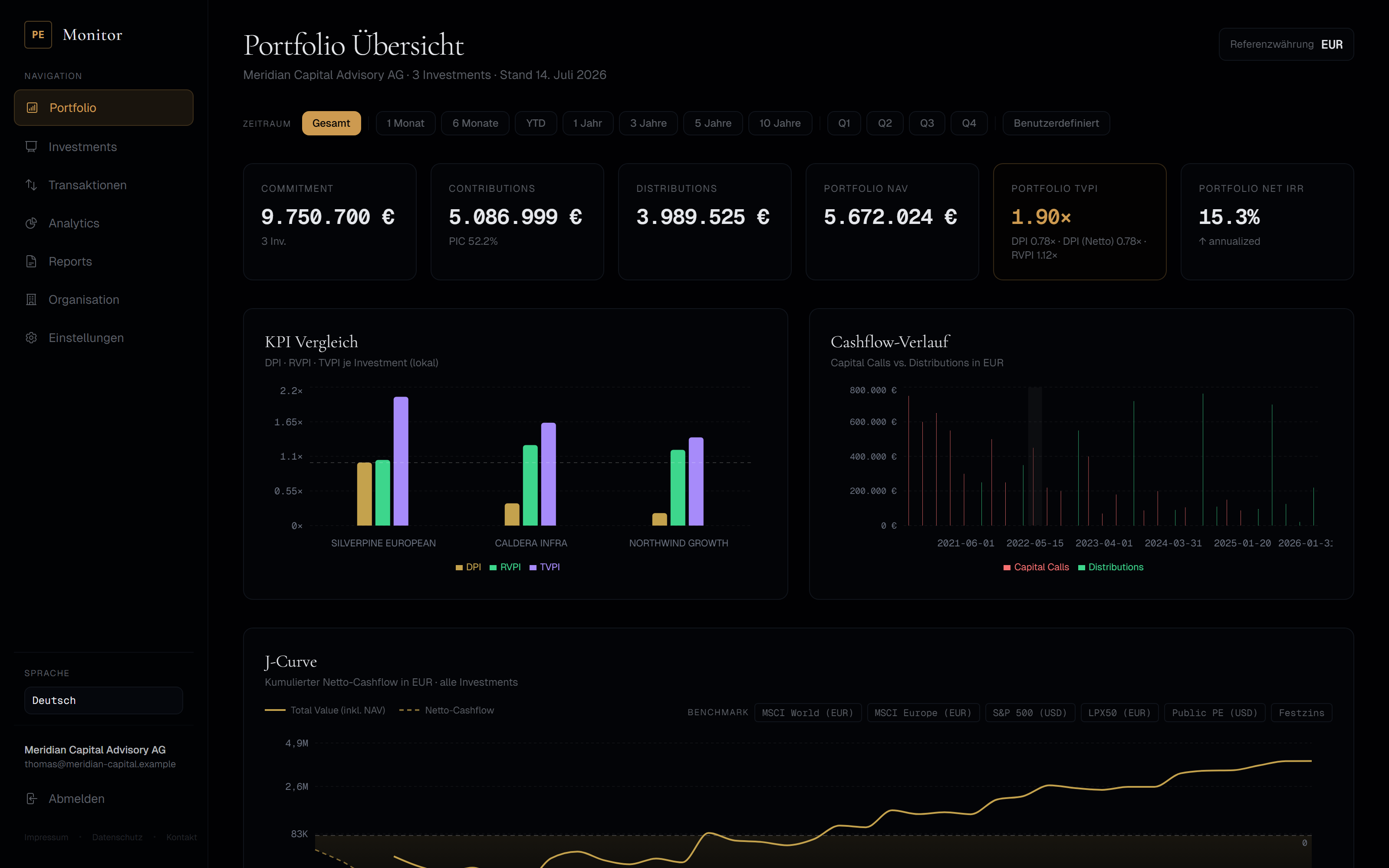Toggle TVPI series in KPI legend
The height and width of the screenshot is (868, 1389).
coord(545,567)
